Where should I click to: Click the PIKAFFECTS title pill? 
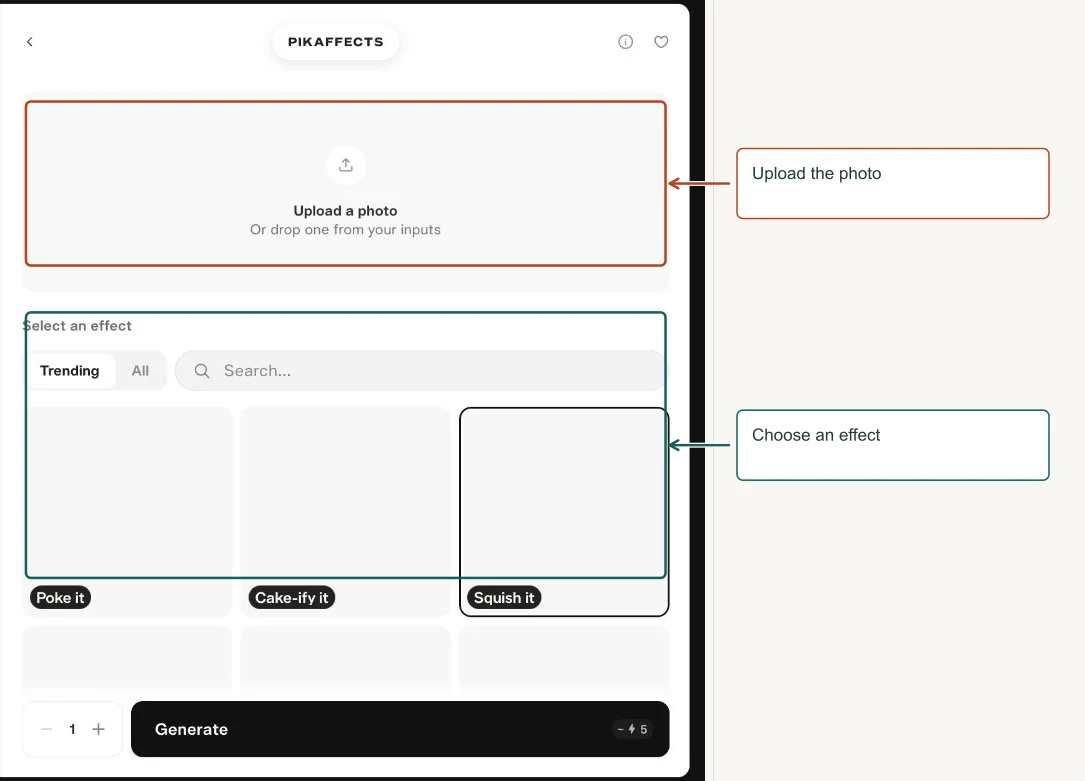pos(336,42)
